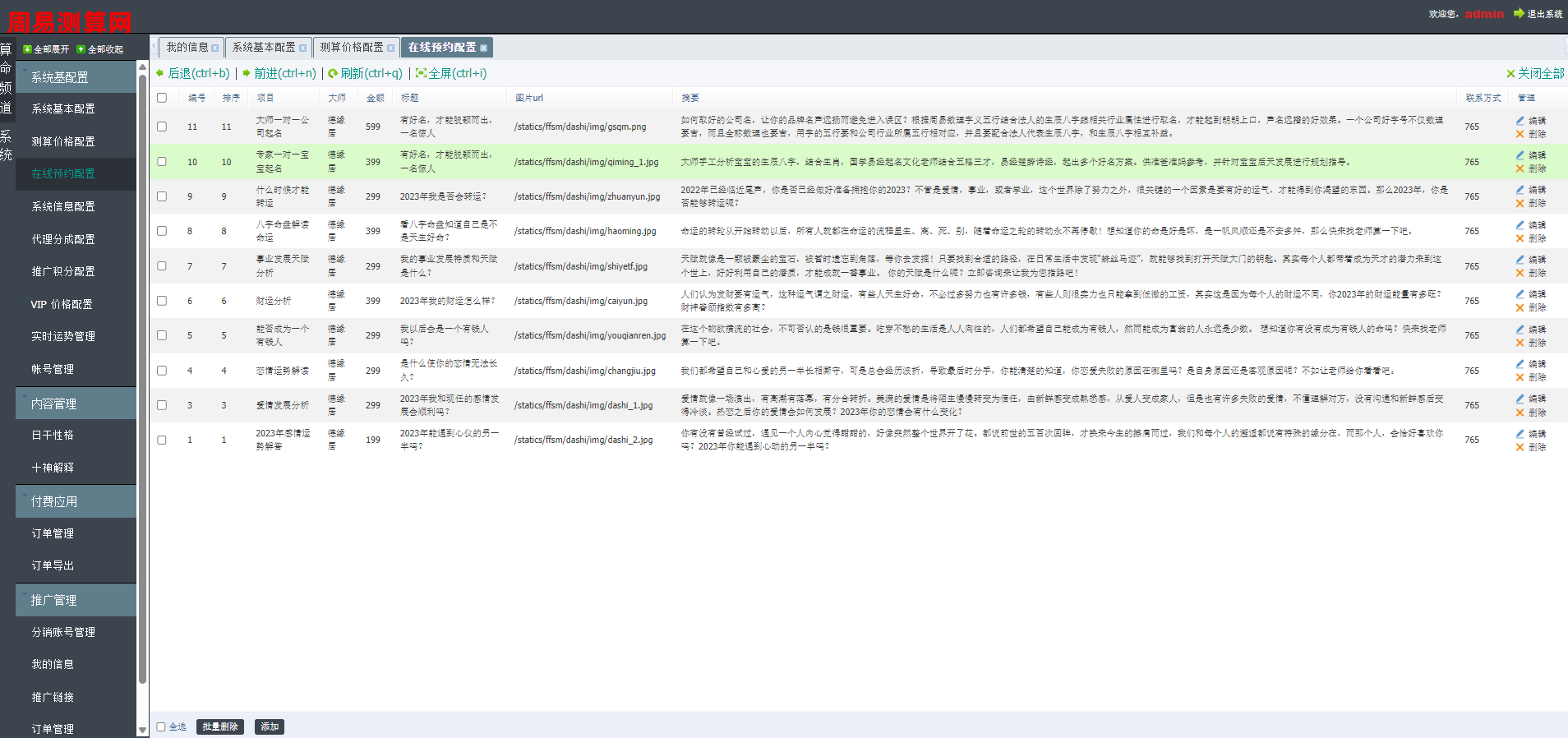
Task: Collapse all menus with 全部收起
Action: click(81, 49)
